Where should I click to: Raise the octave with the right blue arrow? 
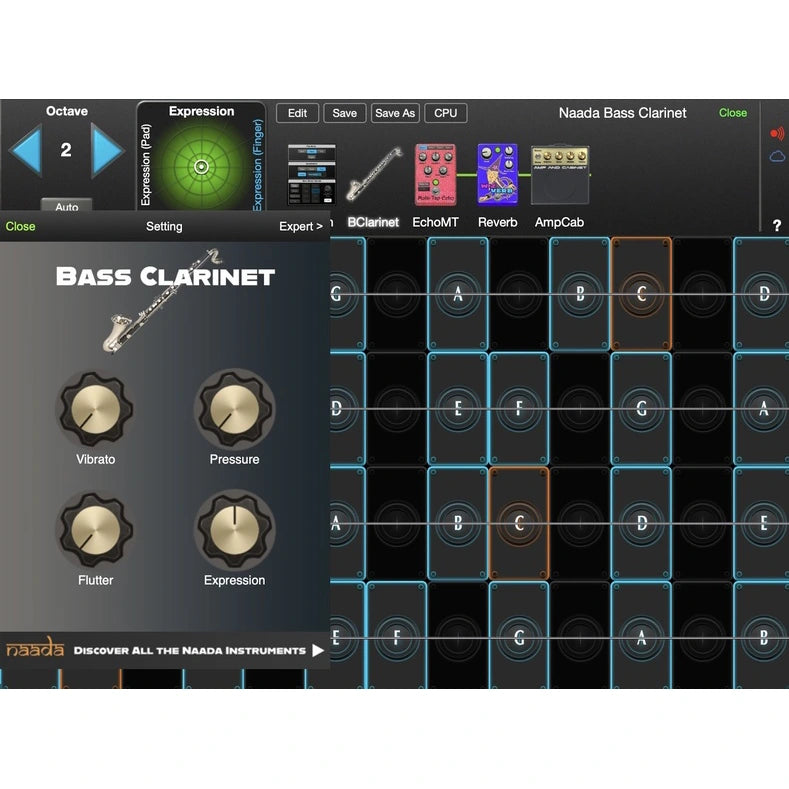coord(107,150)
